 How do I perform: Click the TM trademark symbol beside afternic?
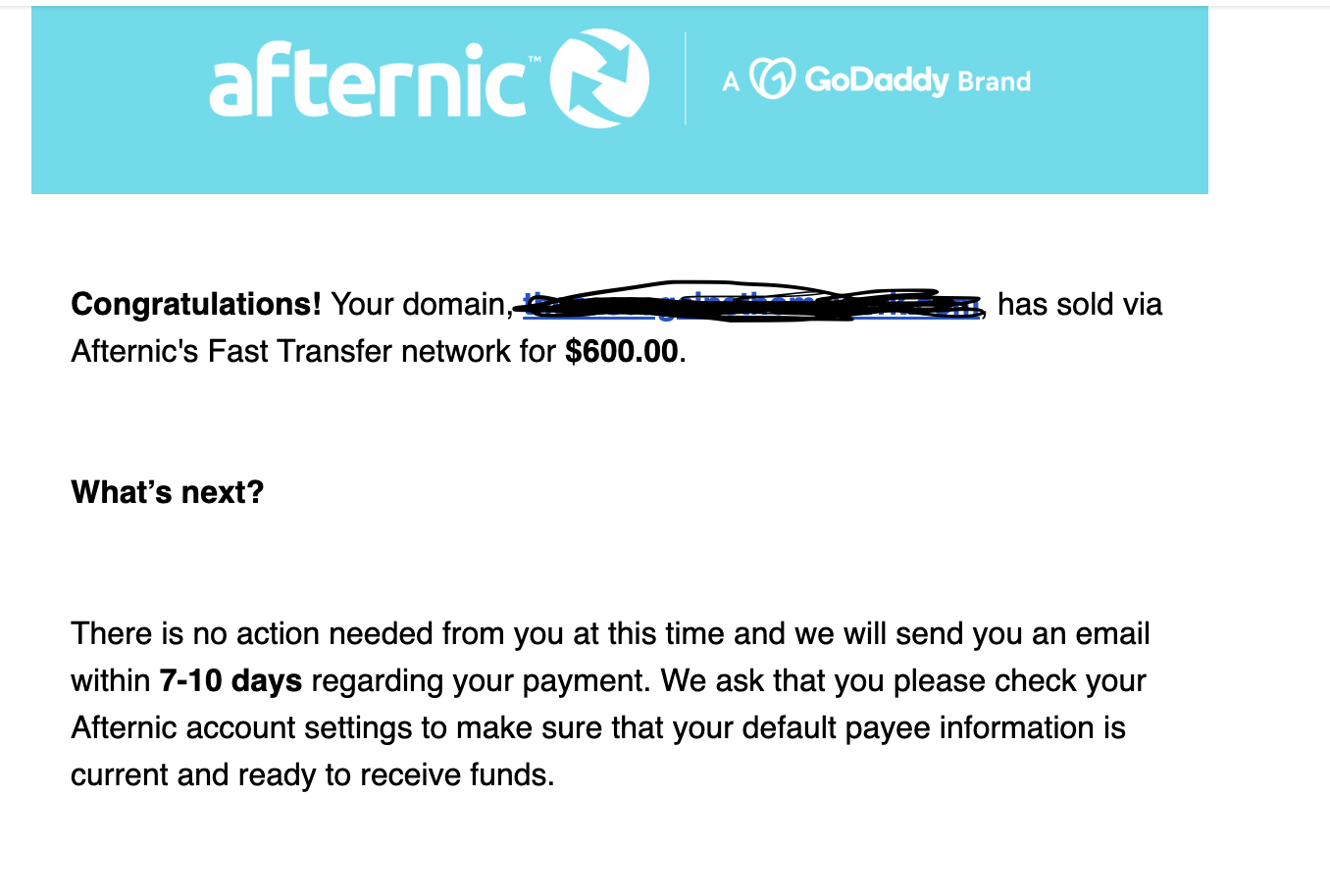535,60
